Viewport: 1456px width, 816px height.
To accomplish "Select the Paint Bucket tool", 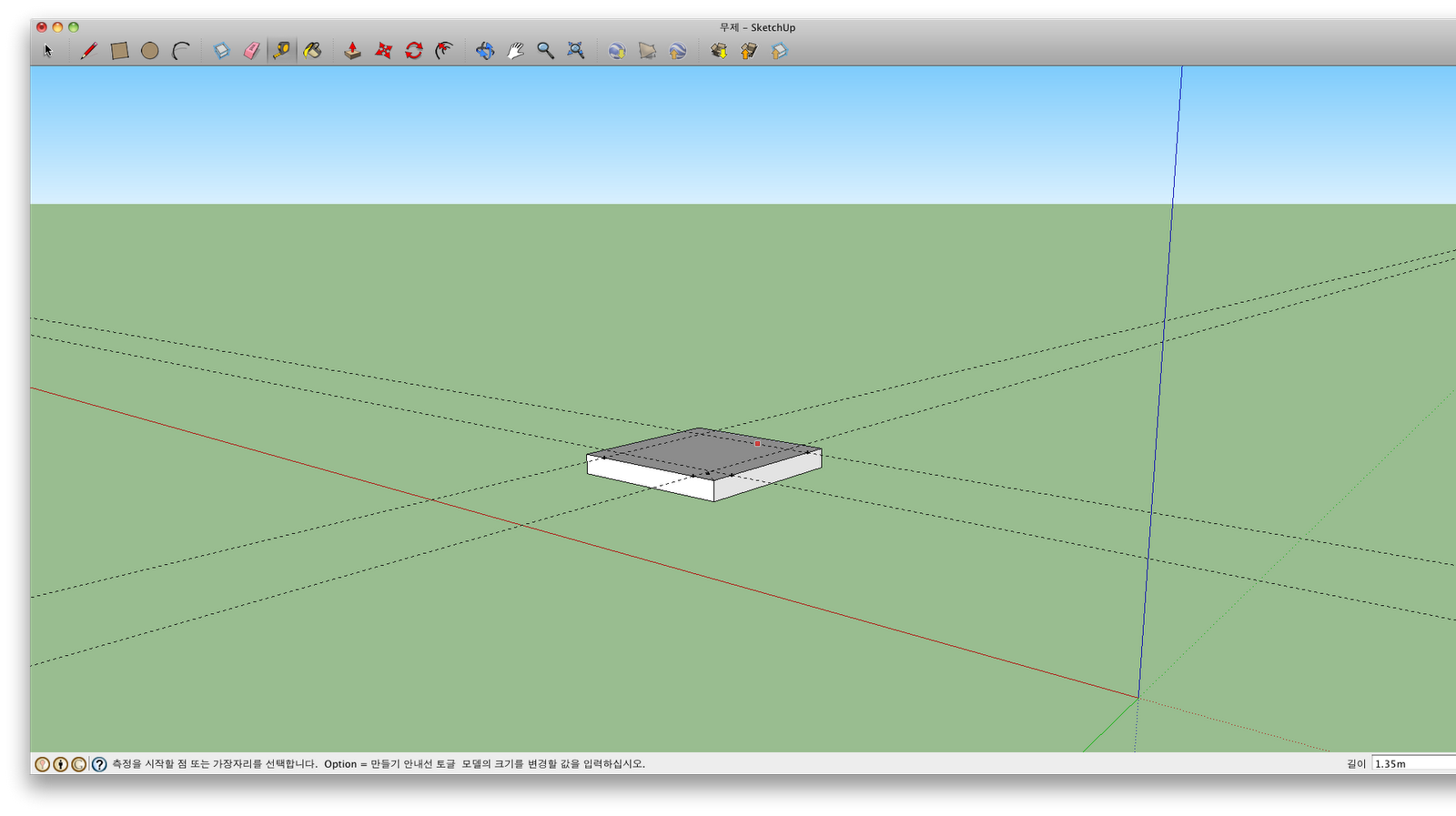I will [x=313, y=51].
